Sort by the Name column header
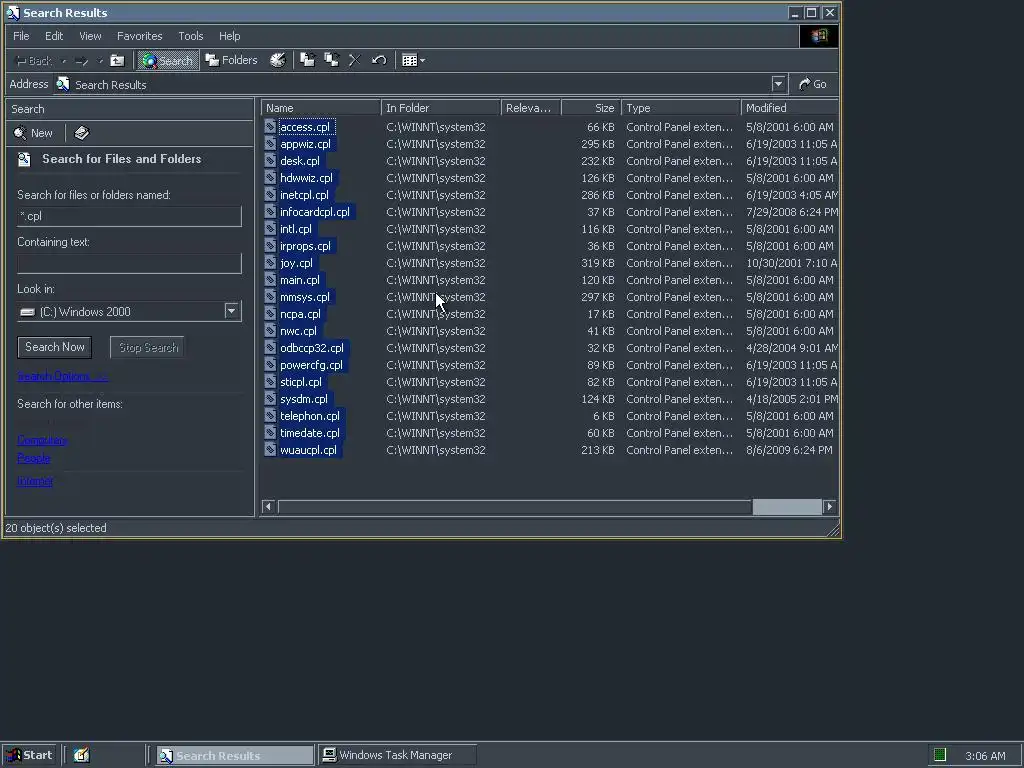 click(321, 108)
